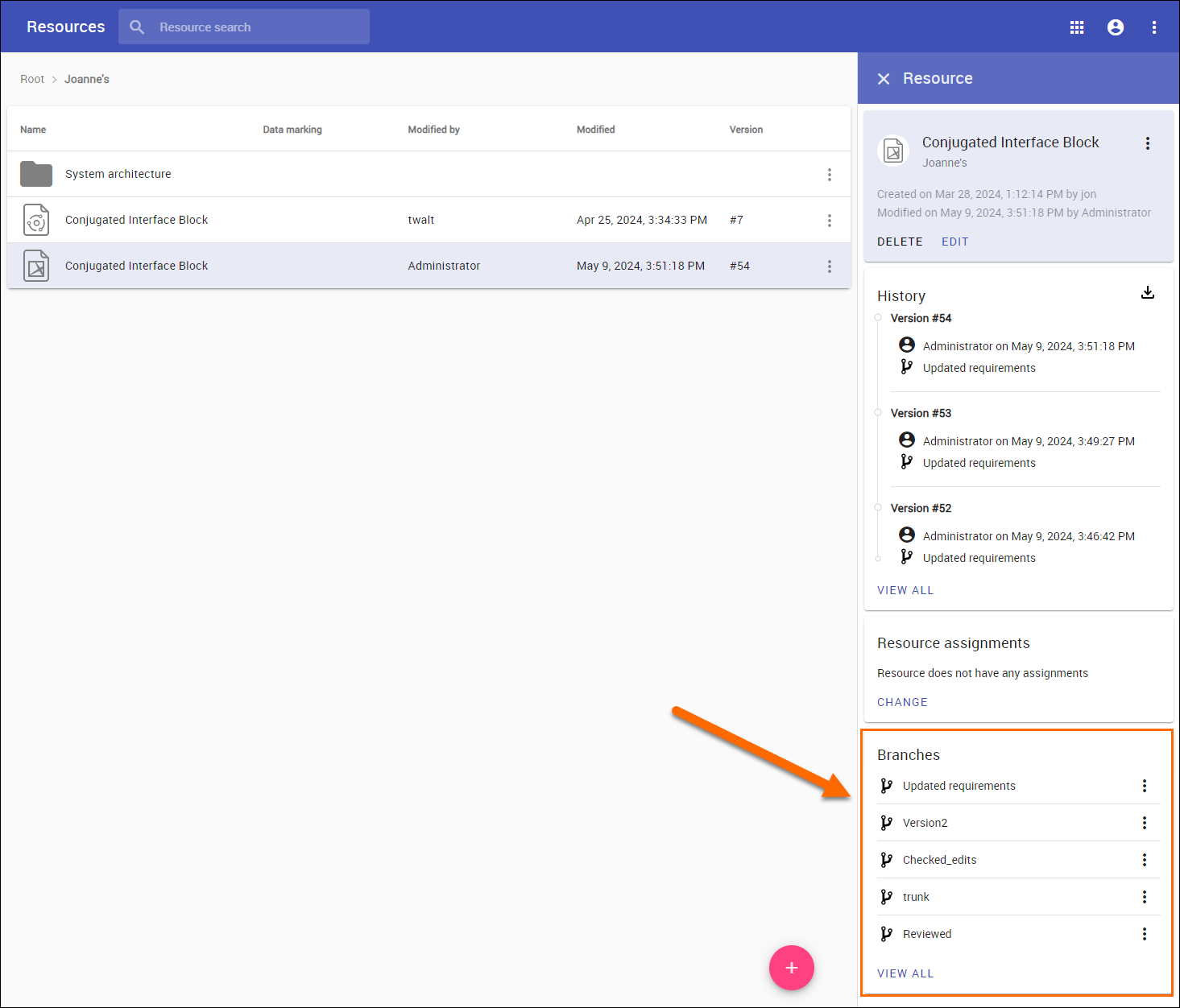Click VIEW ALL under History

point(905,590)
